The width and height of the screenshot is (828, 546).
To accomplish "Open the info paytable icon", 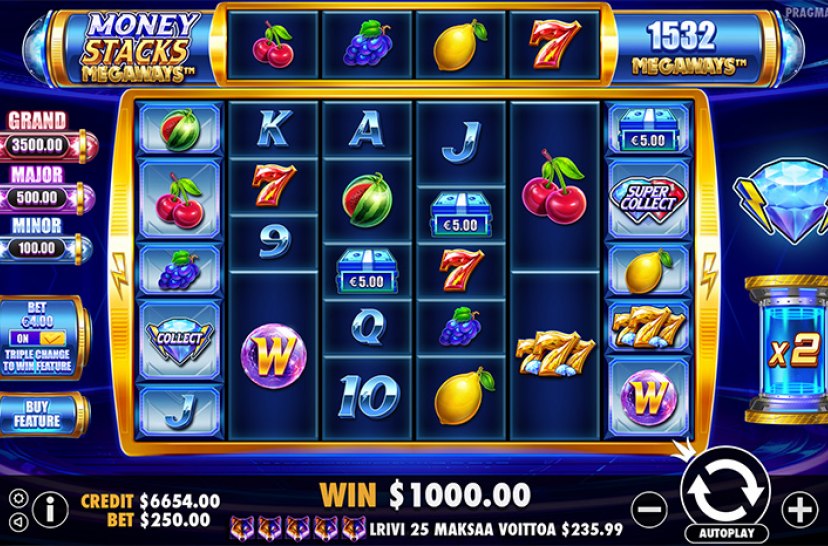I will tap(50, 510).
